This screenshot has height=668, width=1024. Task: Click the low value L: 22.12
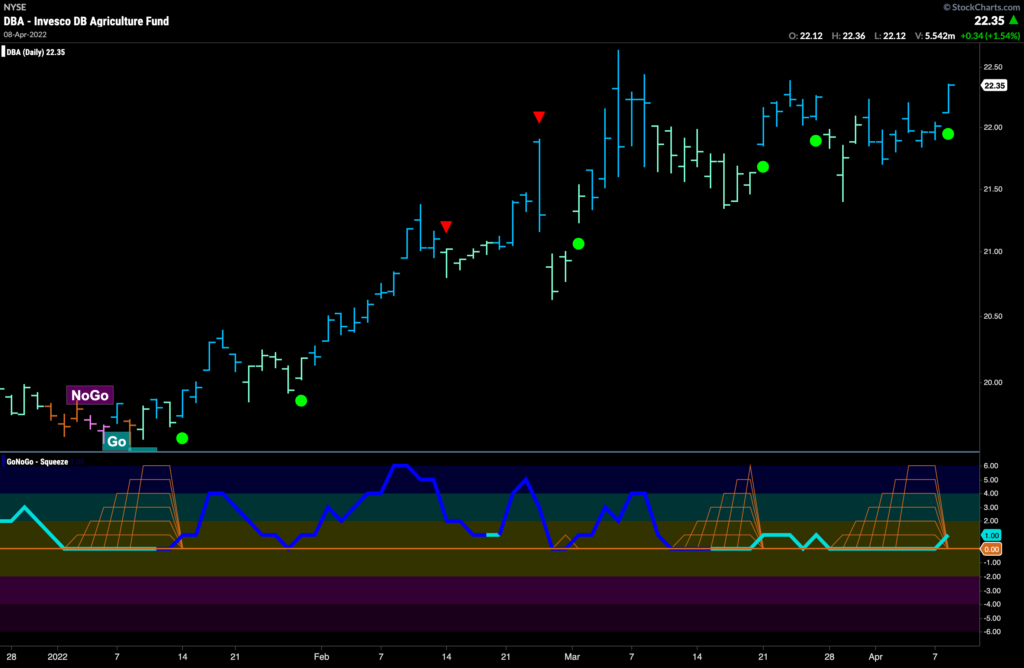890,36
